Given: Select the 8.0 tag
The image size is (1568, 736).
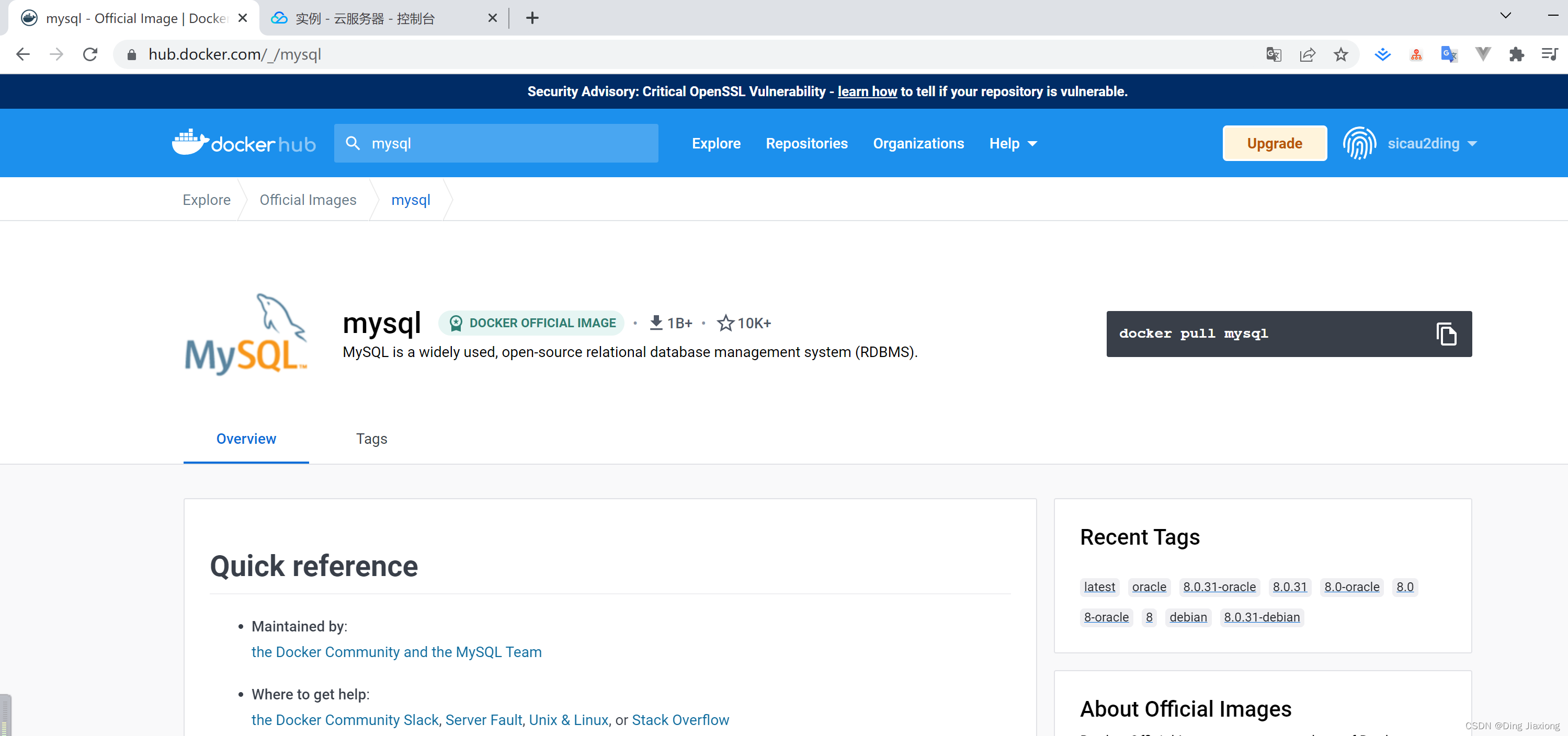Looking at the screenshot, I should [x=1405, y=587].
